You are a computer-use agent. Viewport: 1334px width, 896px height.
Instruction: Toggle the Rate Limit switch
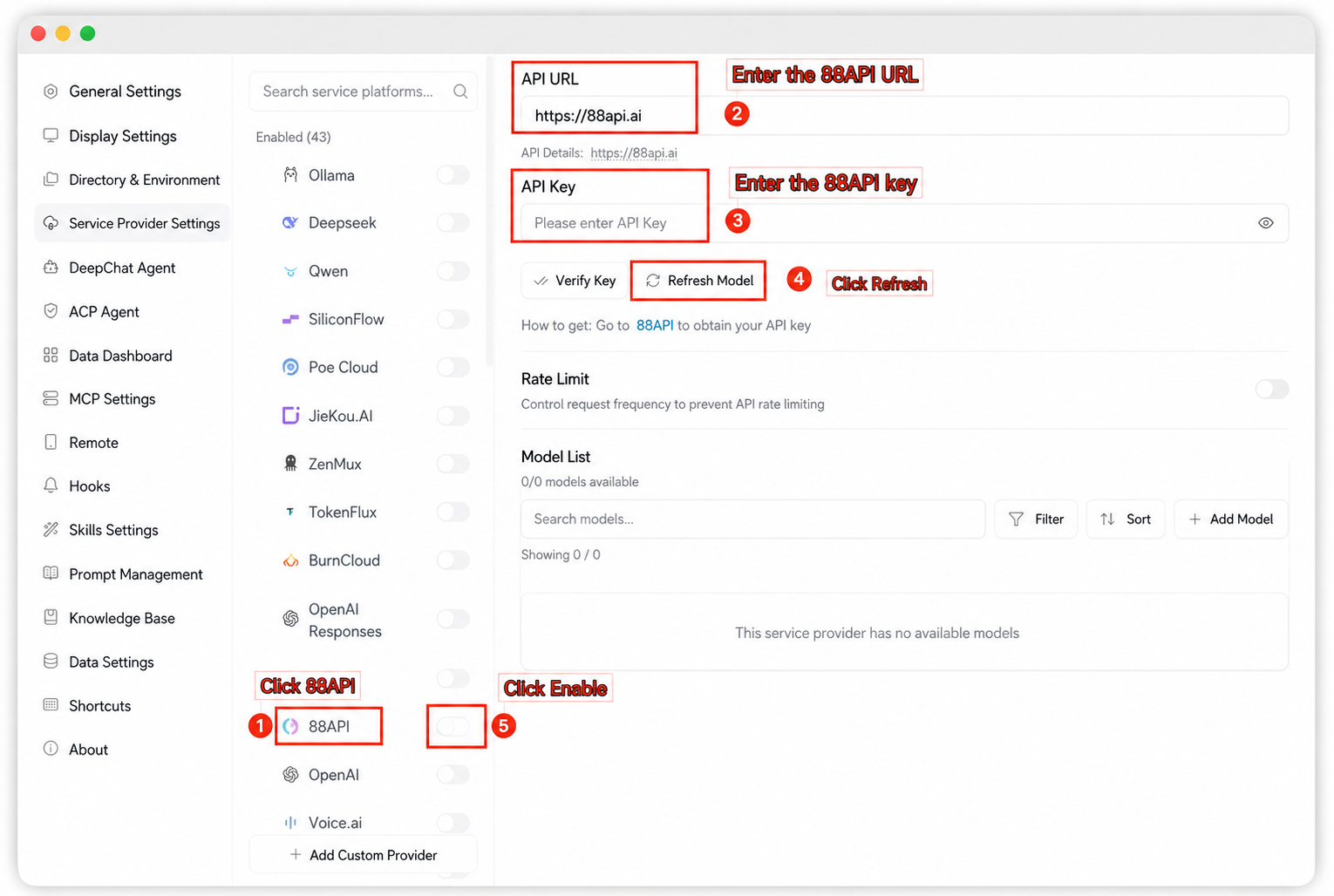click(x=1272, y=389)
